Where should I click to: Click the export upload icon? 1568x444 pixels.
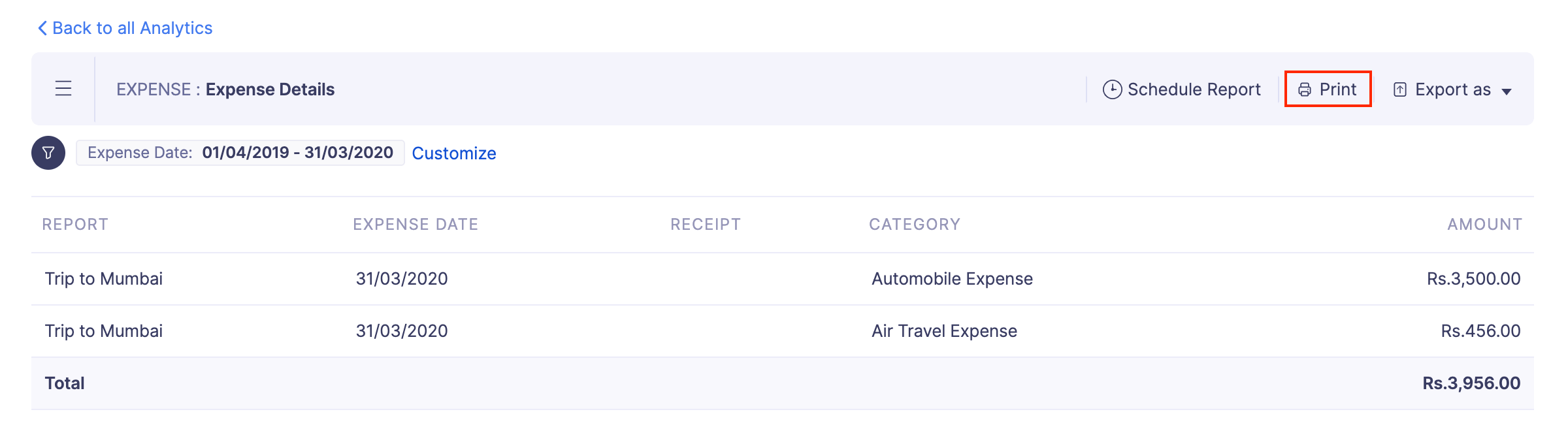[x=1400, y=89]
